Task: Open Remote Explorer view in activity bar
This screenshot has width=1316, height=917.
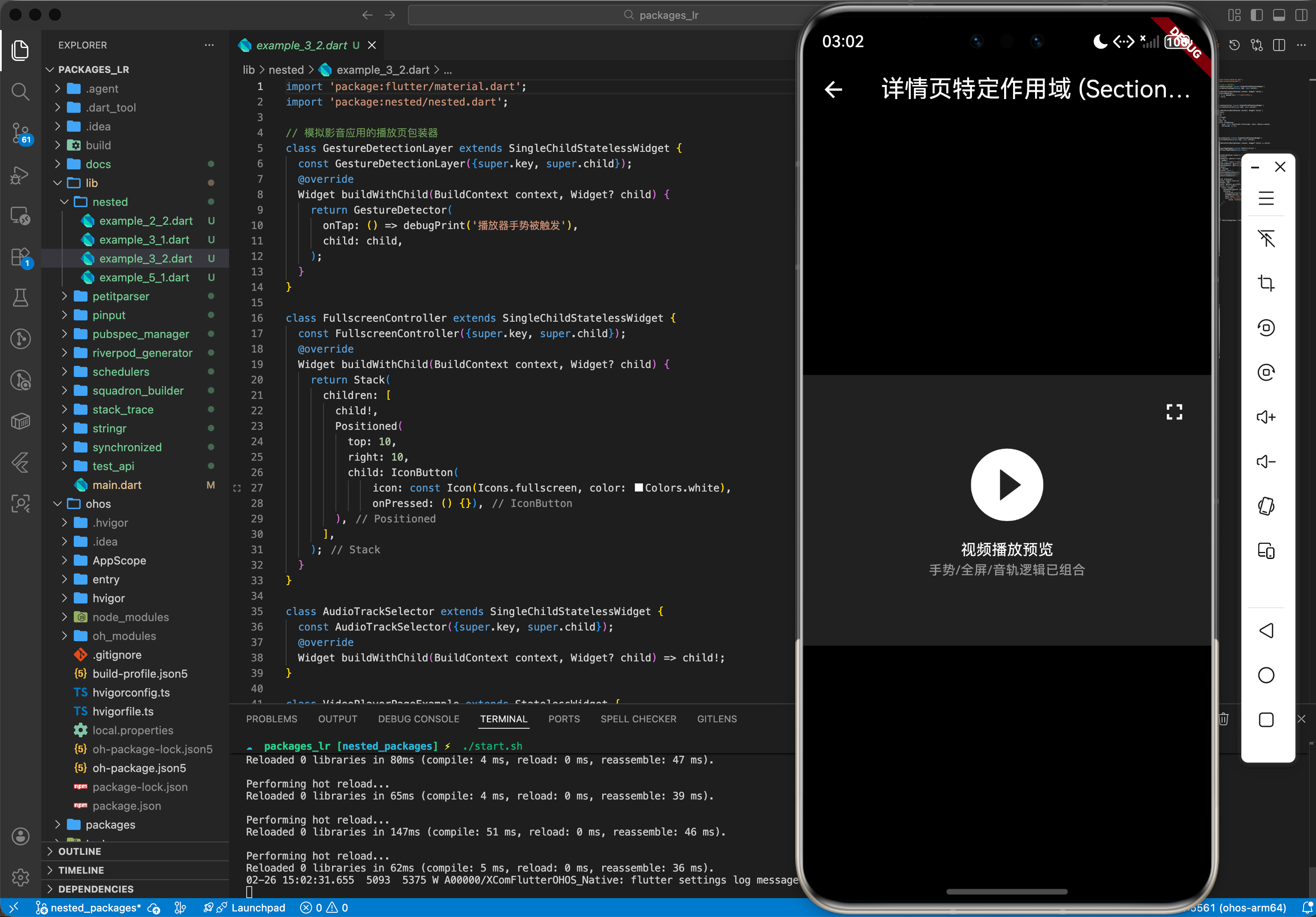Action: pyautogui.click(x=21, y=216)
